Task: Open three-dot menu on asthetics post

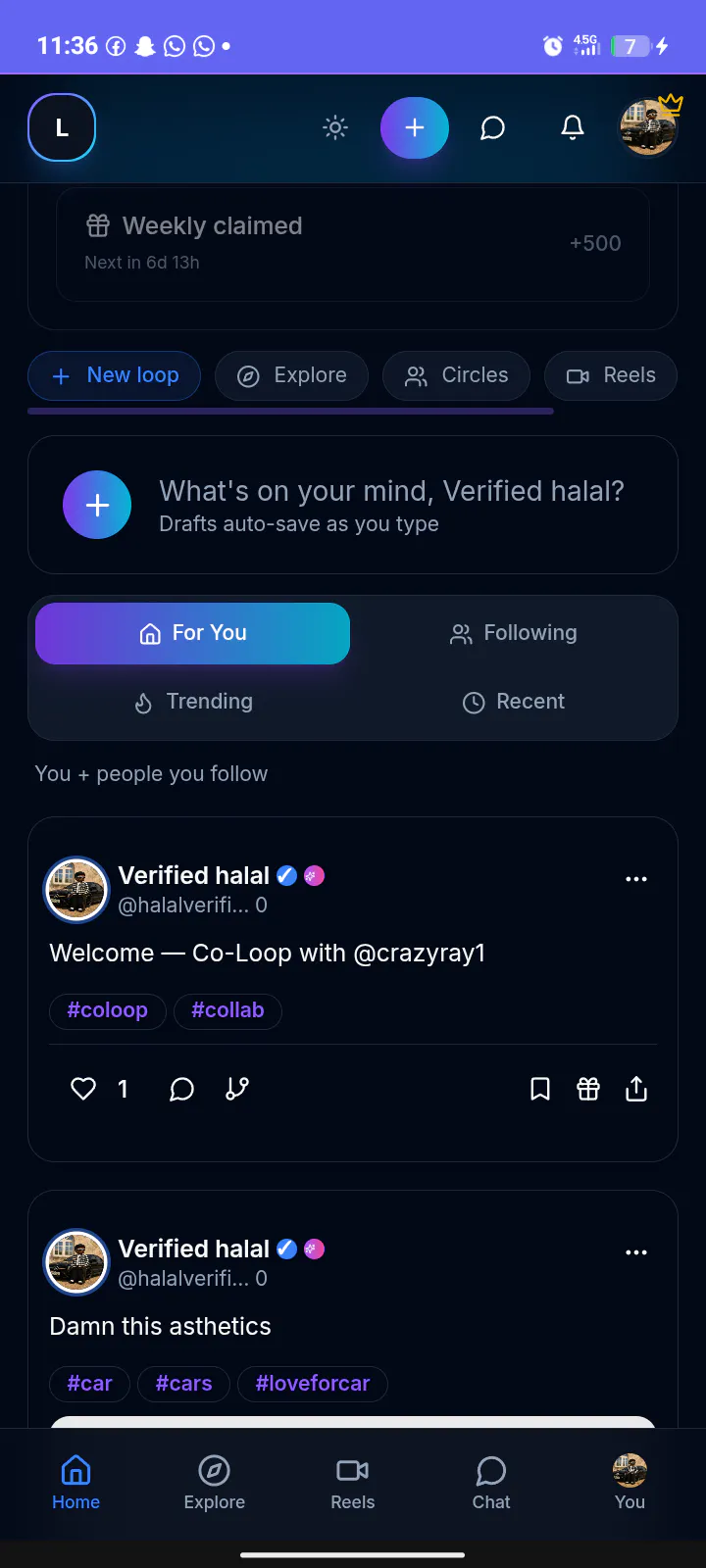Action: point(636,1252)
